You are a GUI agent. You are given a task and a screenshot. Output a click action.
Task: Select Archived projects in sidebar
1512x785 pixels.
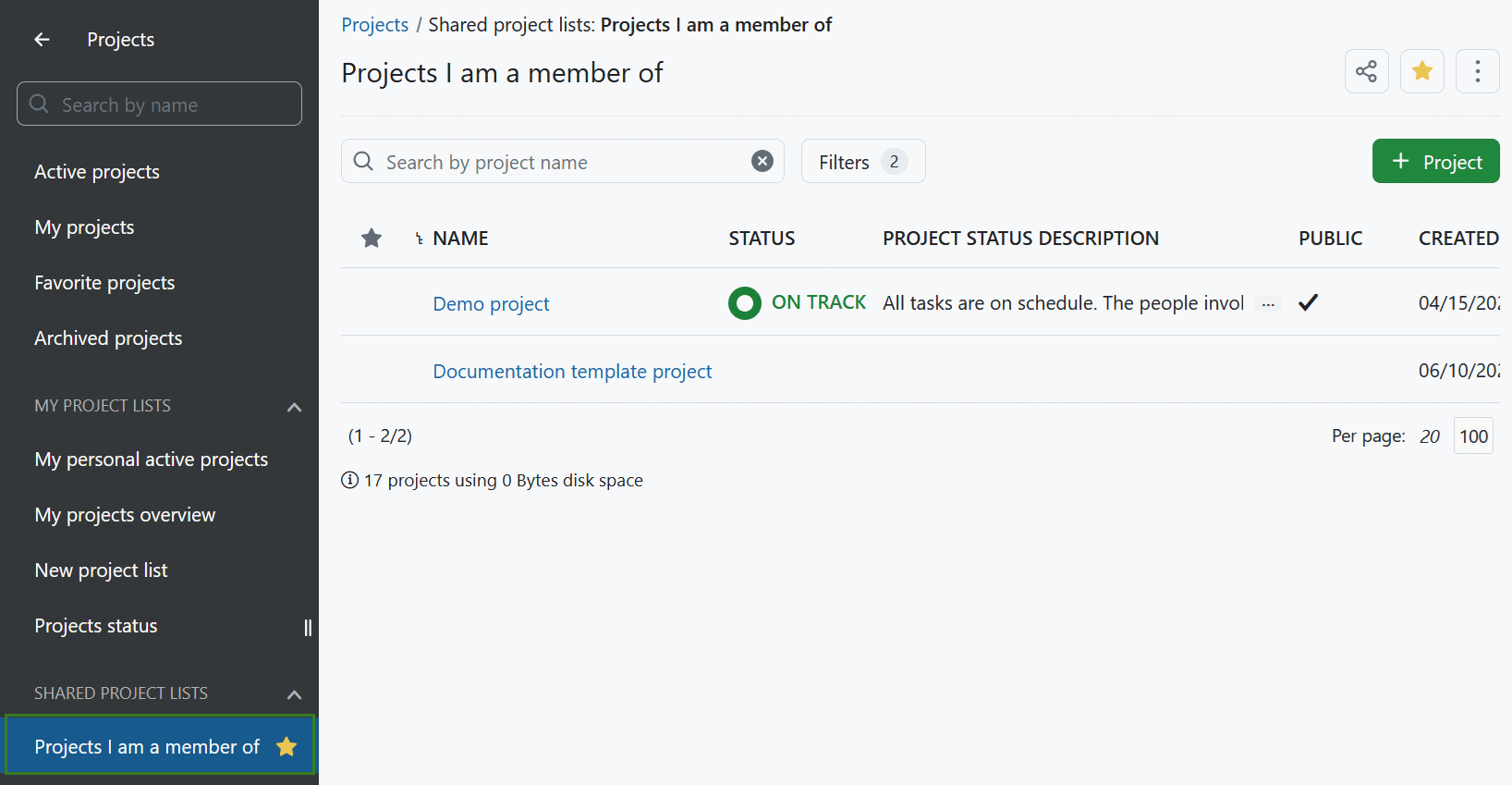108,338
